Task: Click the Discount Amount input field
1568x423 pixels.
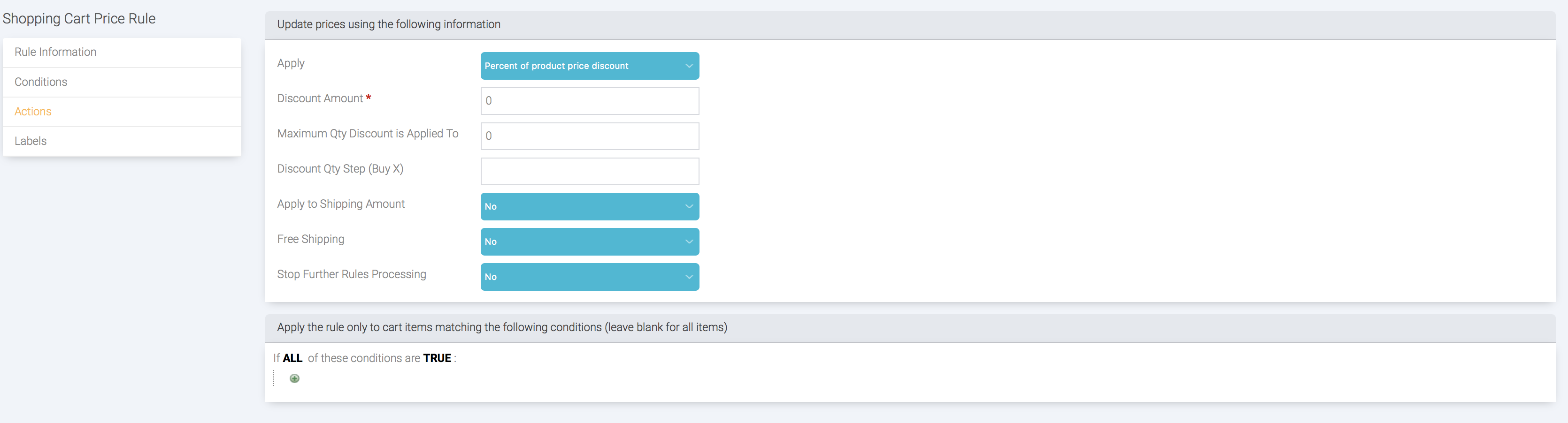Action: point(589,101)
